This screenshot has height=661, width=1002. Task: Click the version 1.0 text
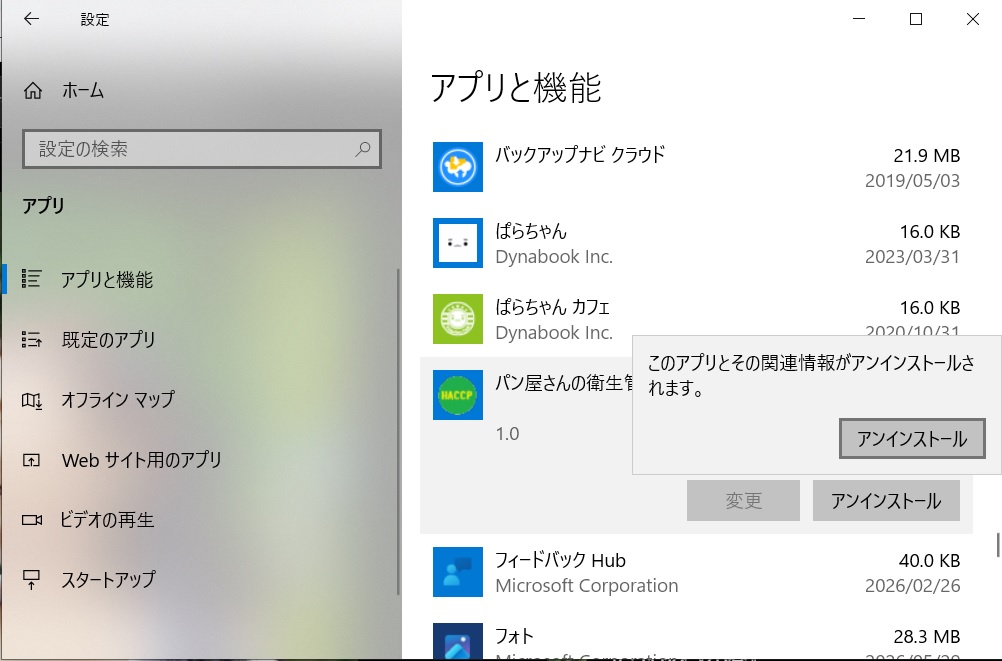coord(507,433)
